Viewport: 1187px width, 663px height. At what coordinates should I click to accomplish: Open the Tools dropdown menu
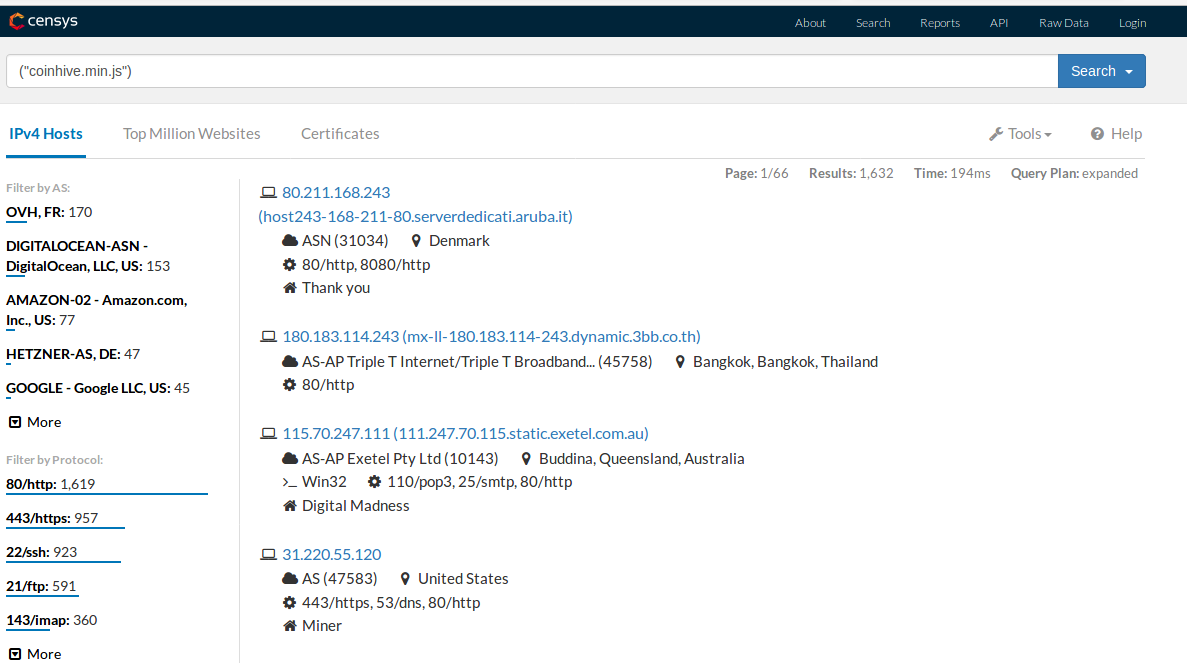point(1020,134)
